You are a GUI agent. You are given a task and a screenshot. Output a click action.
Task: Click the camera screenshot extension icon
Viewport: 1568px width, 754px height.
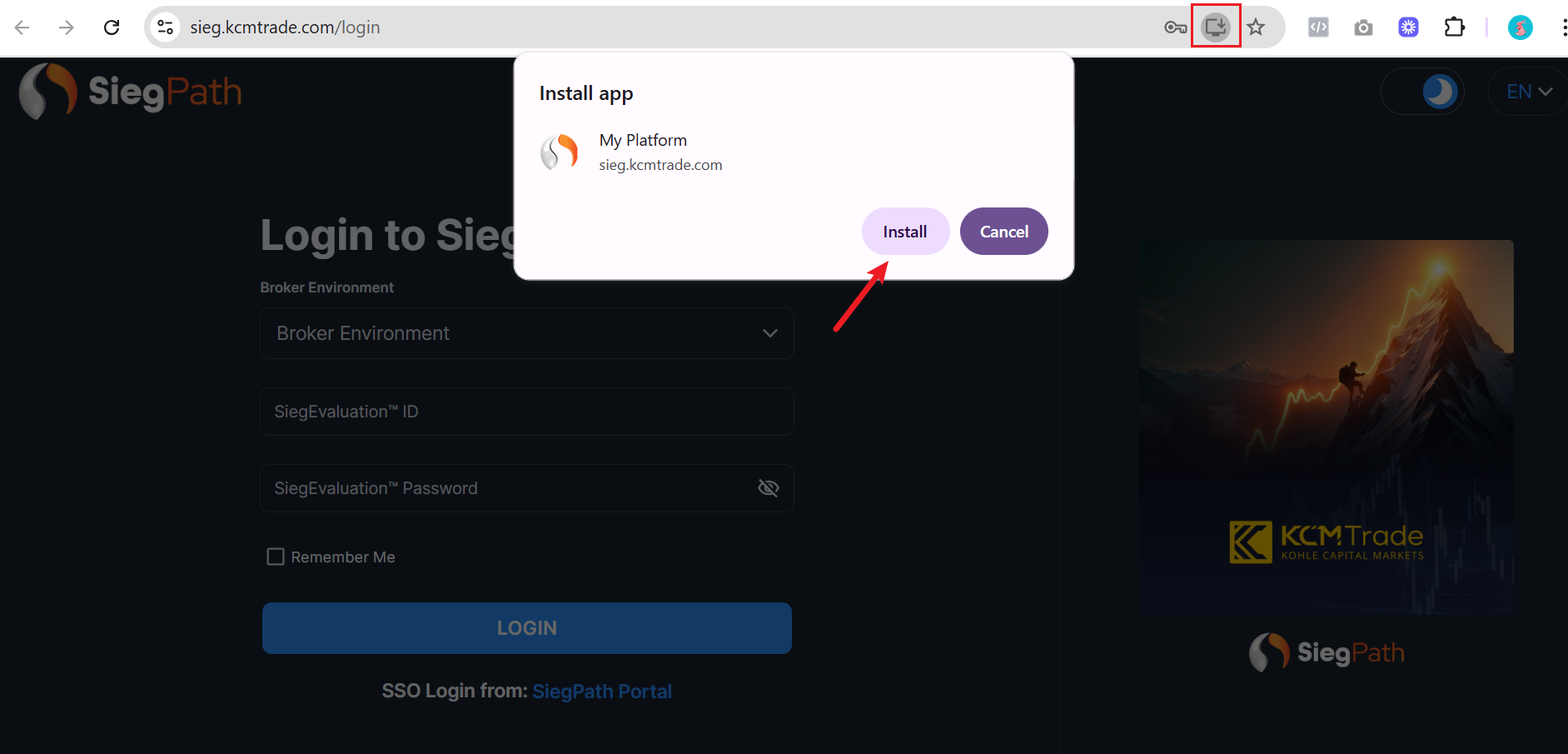(x=1363, y=27)
